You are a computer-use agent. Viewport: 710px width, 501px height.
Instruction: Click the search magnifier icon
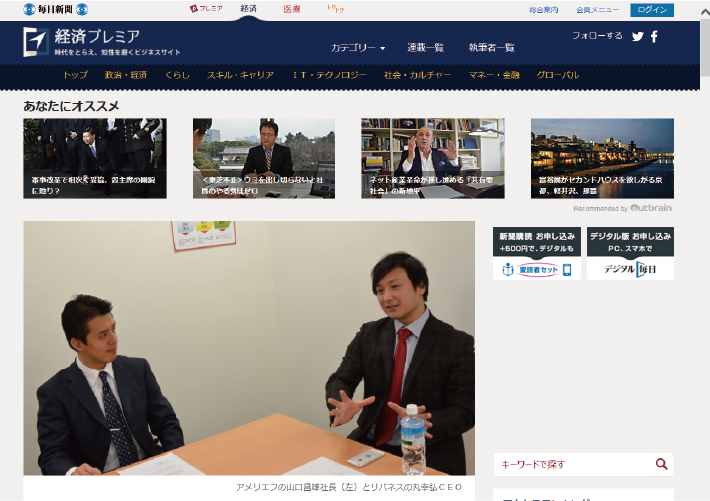[661, 464]
